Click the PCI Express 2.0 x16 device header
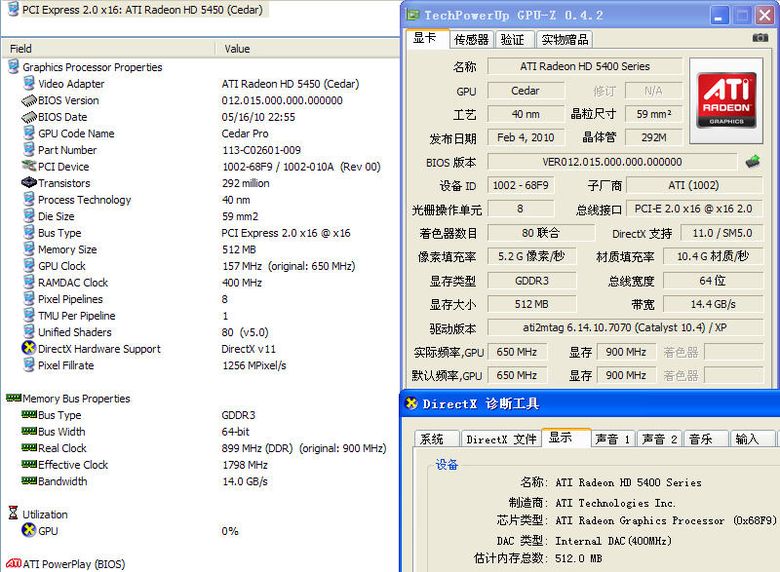Viewport: 780px width, 572px height. point(142,9)
